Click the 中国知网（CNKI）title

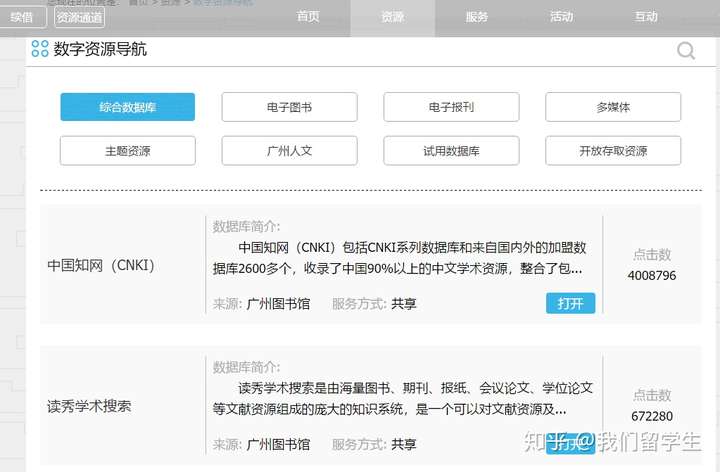[101, 265]
